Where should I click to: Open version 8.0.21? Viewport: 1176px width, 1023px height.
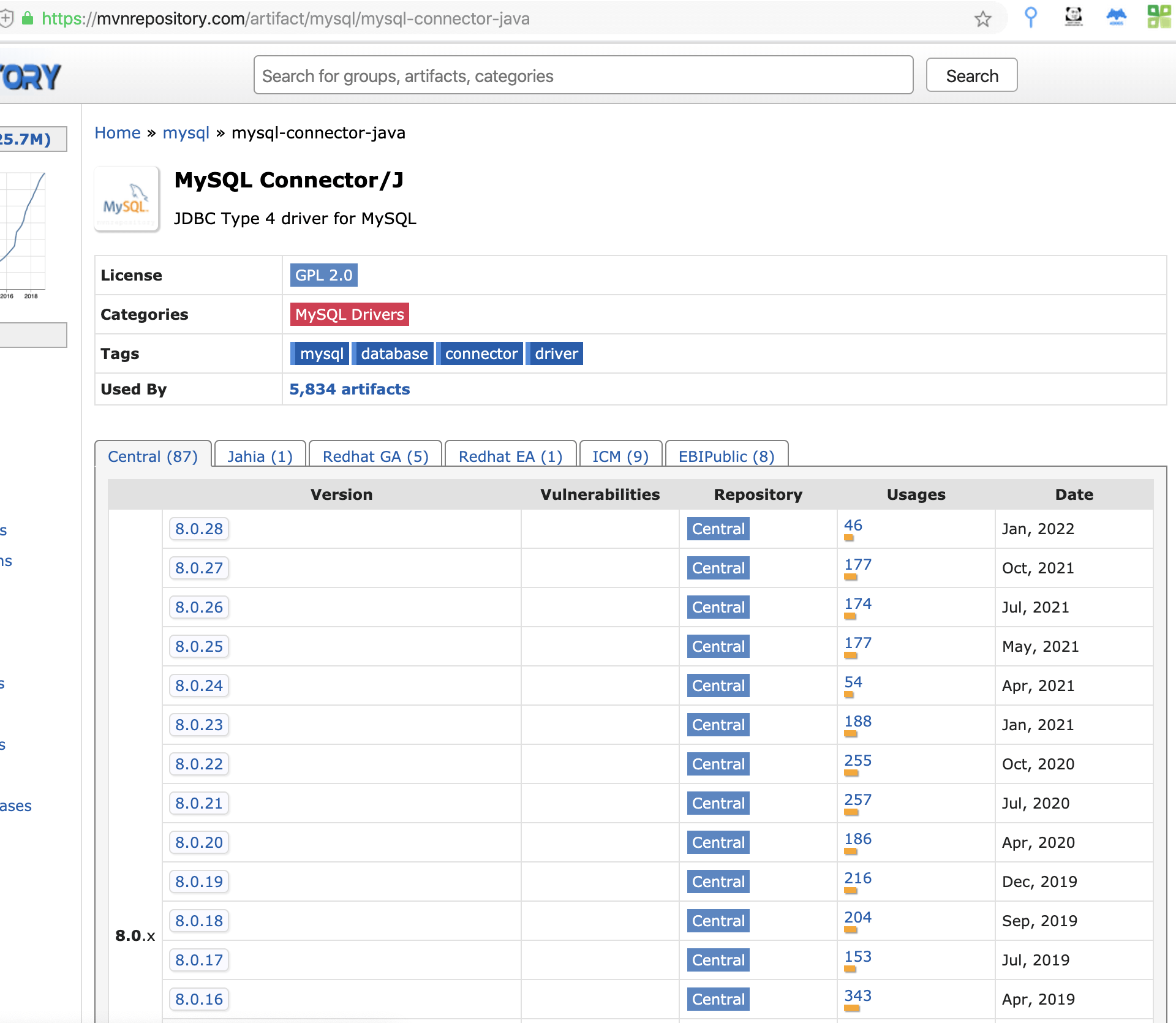198,803
